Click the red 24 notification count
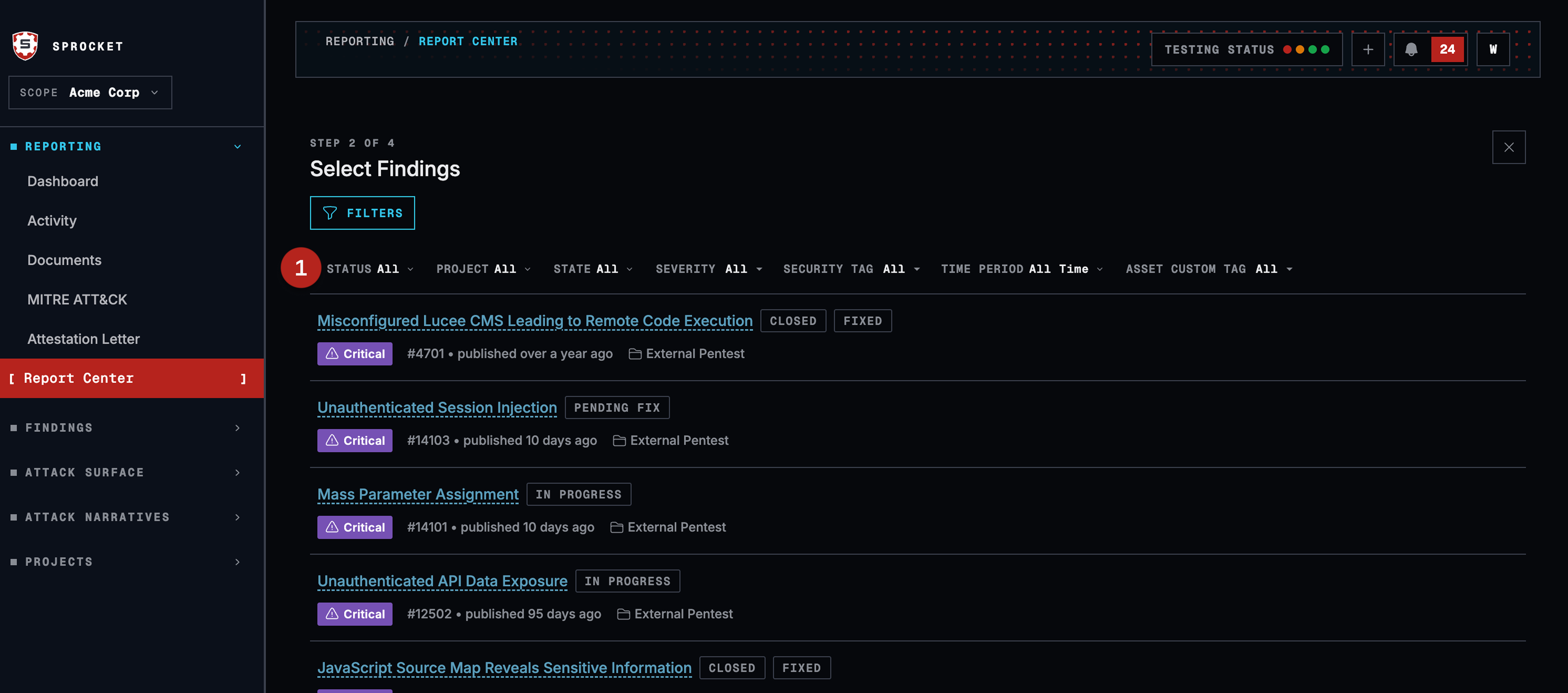 [1447, 49]
